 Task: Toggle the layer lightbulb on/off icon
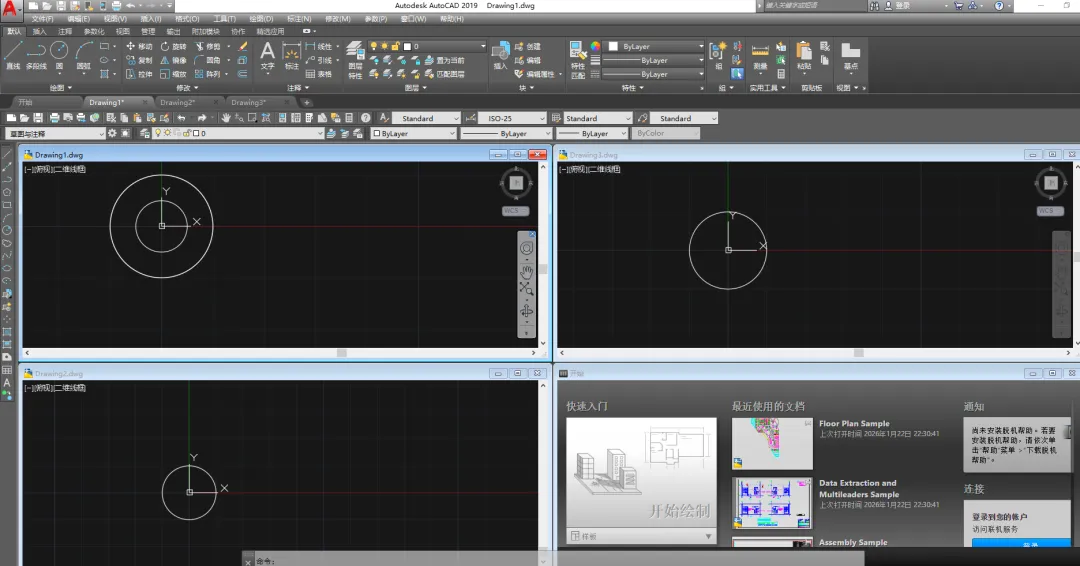(374, 46)
